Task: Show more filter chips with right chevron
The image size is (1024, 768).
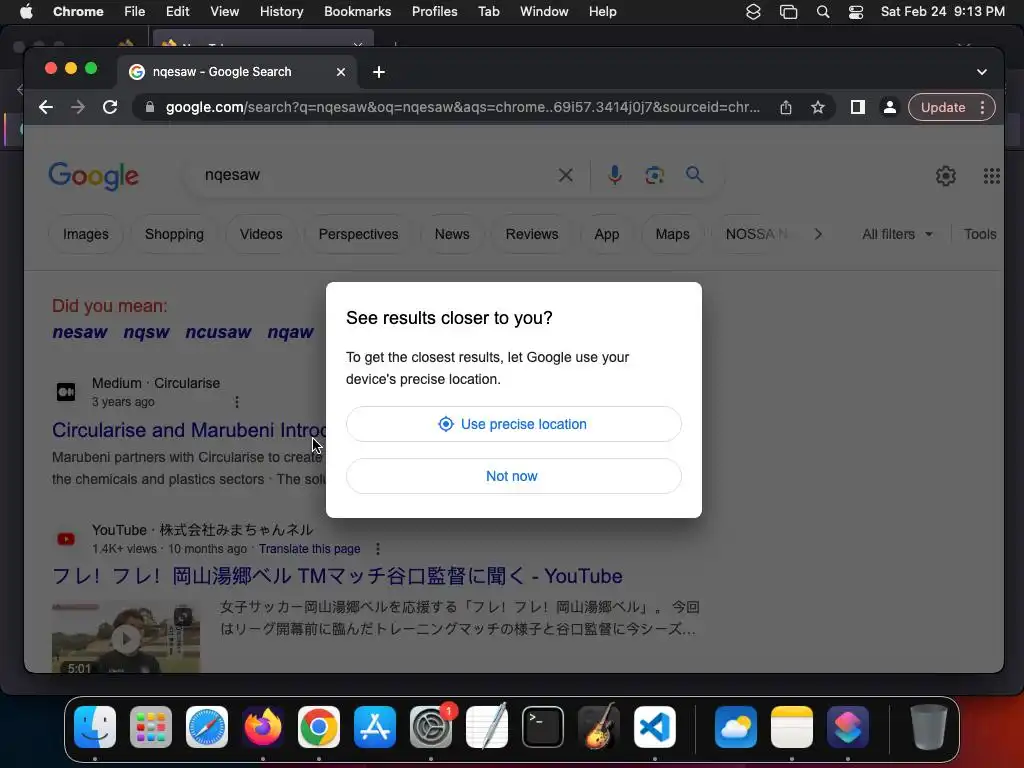Action: click(x=818, y=234)
